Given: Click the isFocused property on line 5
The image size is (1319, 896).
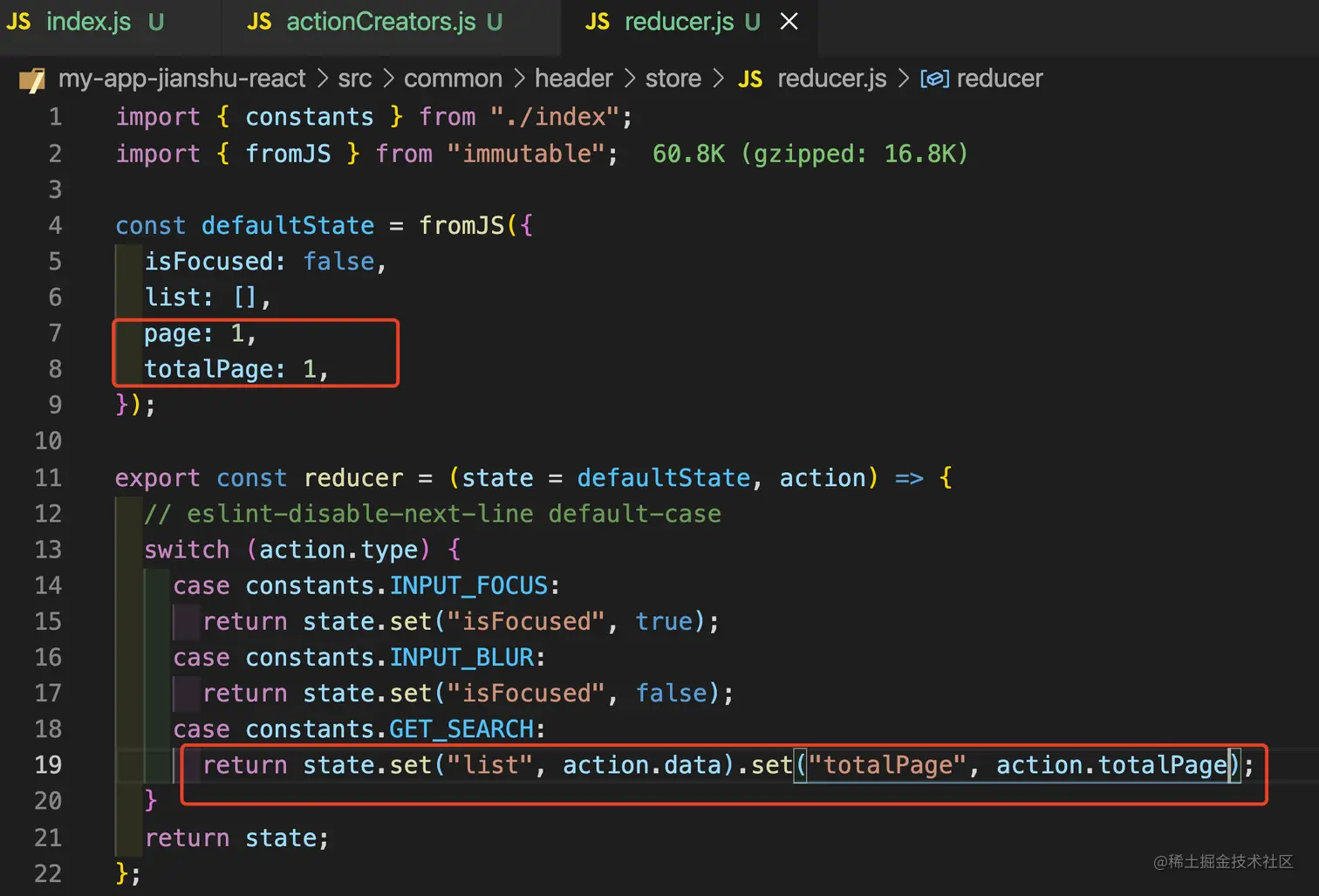Looking at the screenshot, I should tap(208, 262).
